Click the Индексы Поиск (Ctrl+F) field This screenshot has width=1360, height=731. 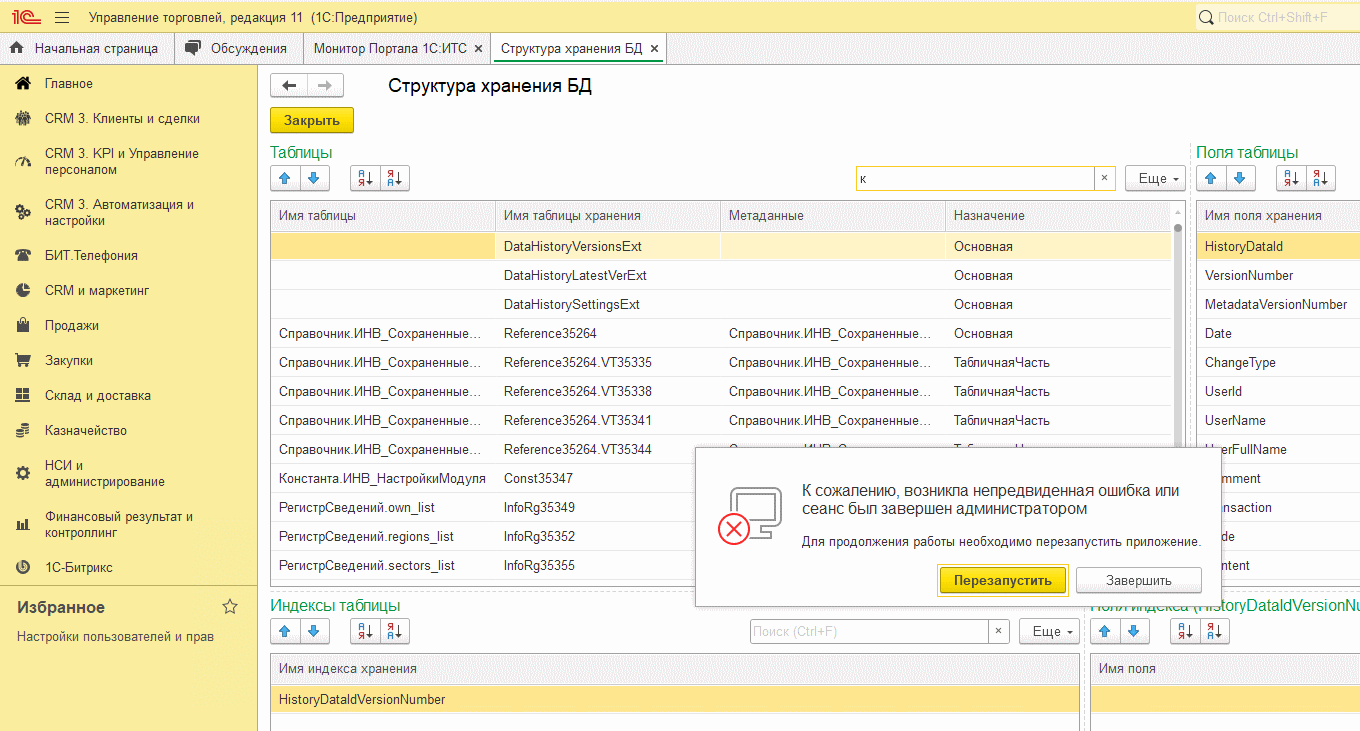(x=869, y=631)
